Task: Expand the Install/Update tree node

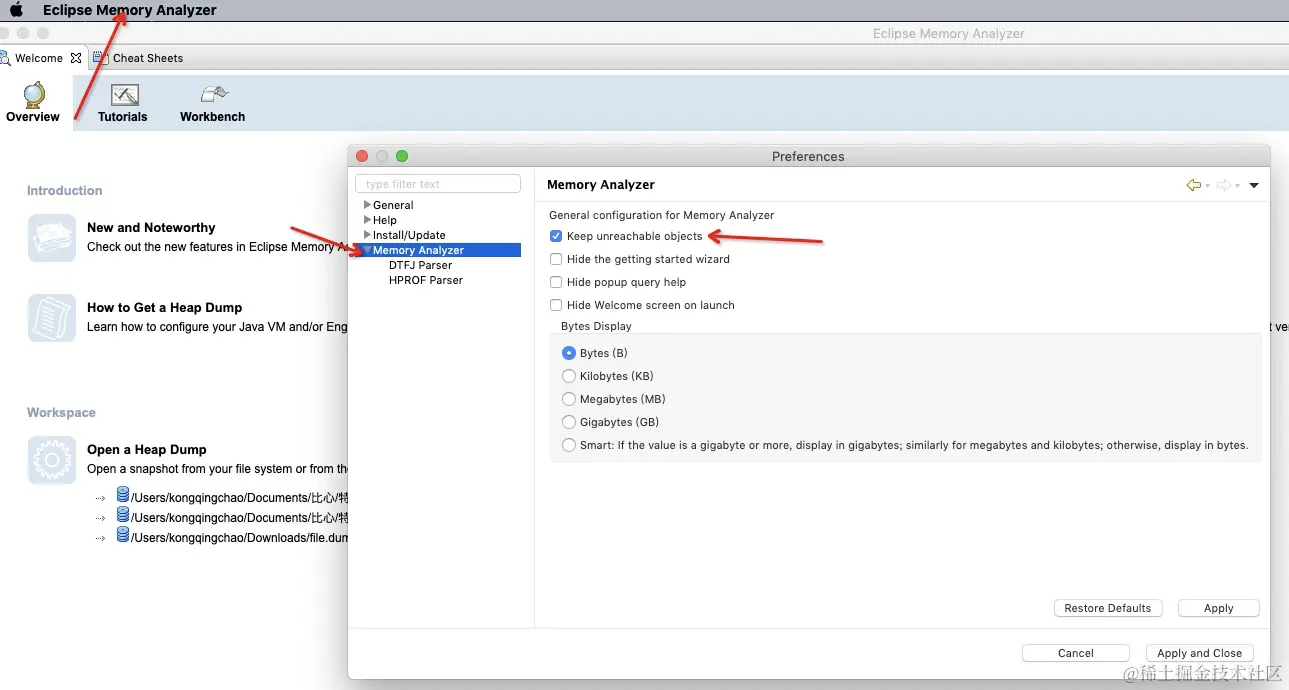Action: click(367, 235)
